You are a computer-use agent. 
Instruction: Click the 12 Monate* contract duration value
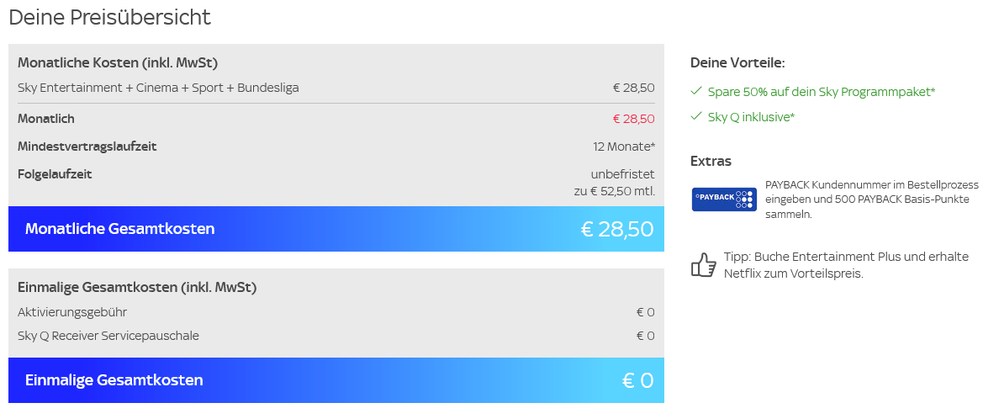click(x=623, y=146)
